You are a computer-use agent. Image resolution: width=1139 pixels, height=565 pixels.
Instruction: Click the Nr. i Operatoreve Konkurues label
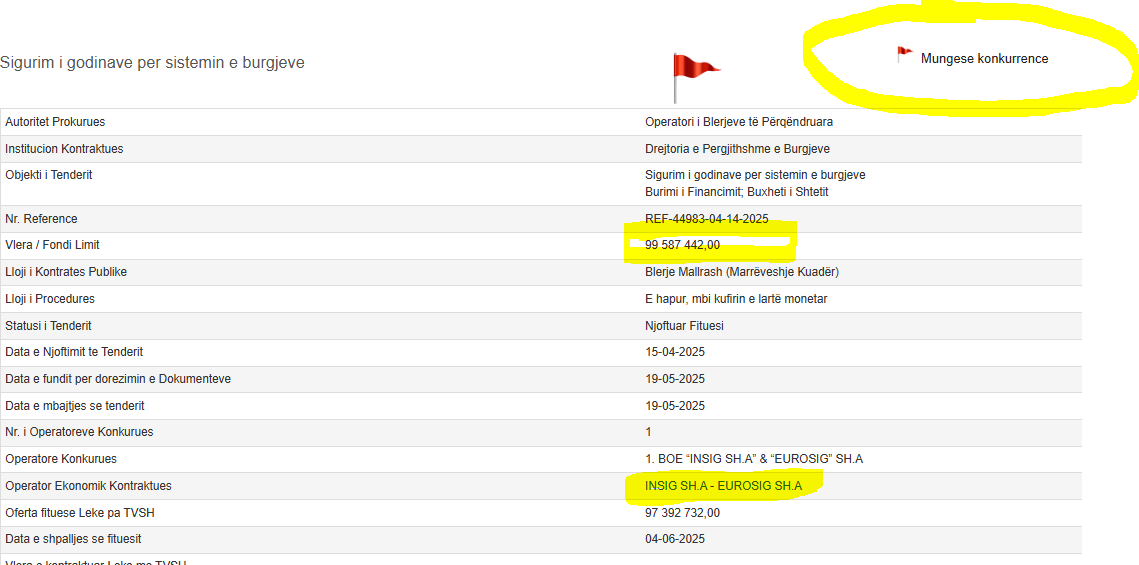[x=79, y=432]
